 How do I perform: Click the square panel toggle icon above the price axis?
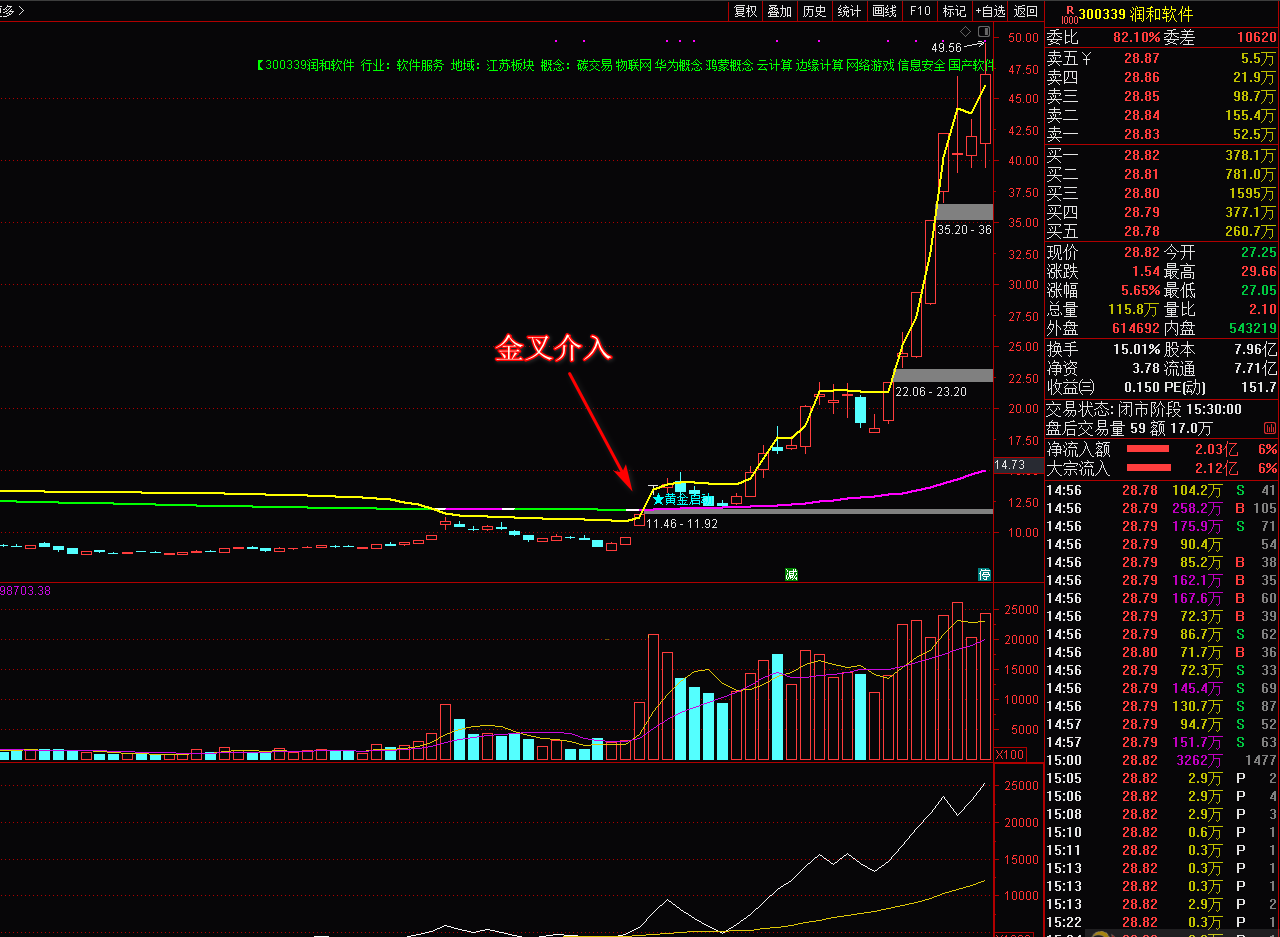[983, 33]
